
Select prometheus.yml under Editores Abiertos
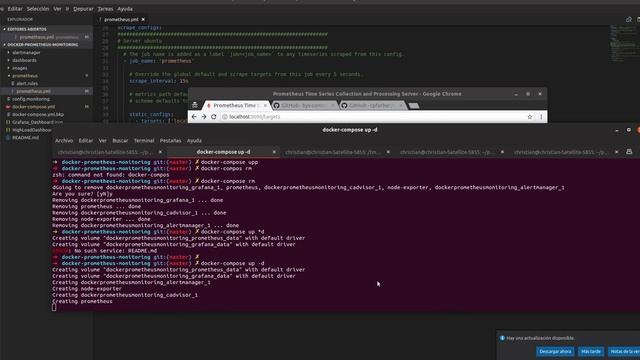[37, 37]
